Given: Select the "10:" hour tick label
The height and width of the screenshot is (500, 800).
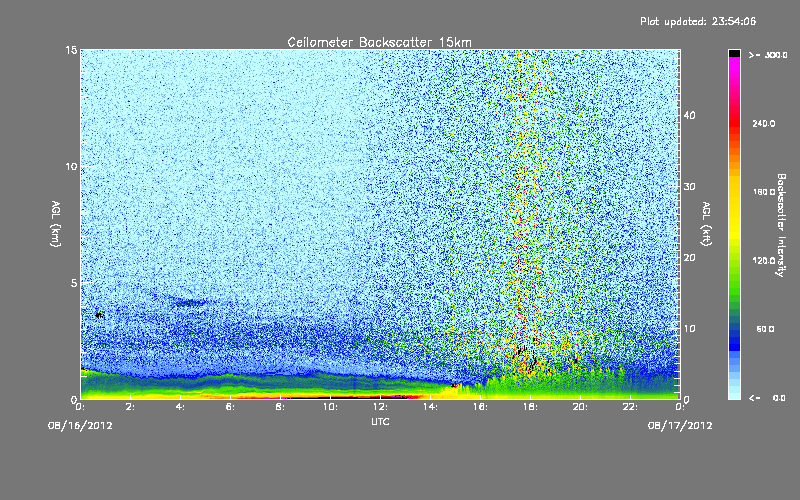Looking at the screenshot, I should coord(330,407).
